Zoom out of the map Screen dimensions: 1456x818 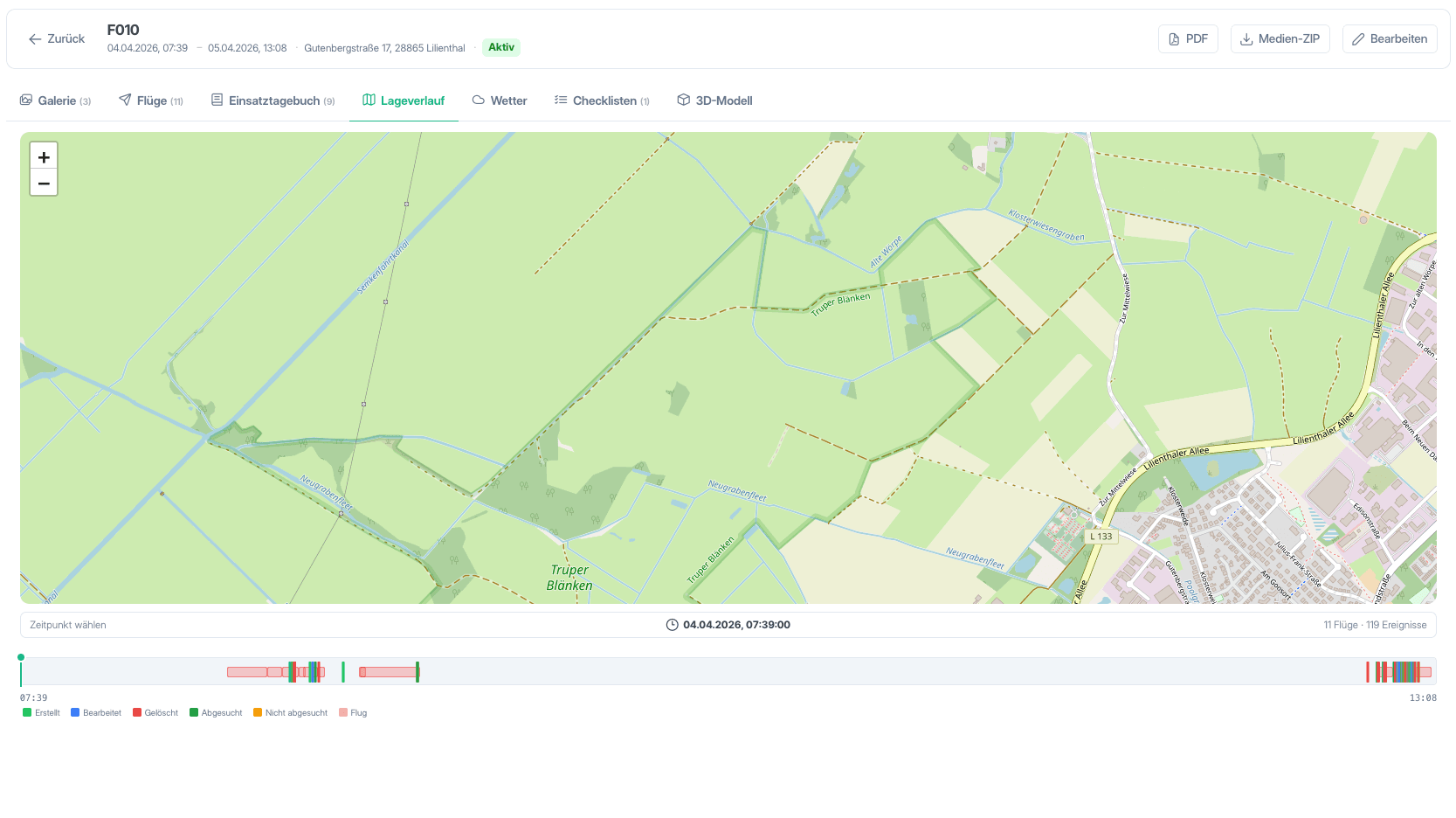(44, 184)
